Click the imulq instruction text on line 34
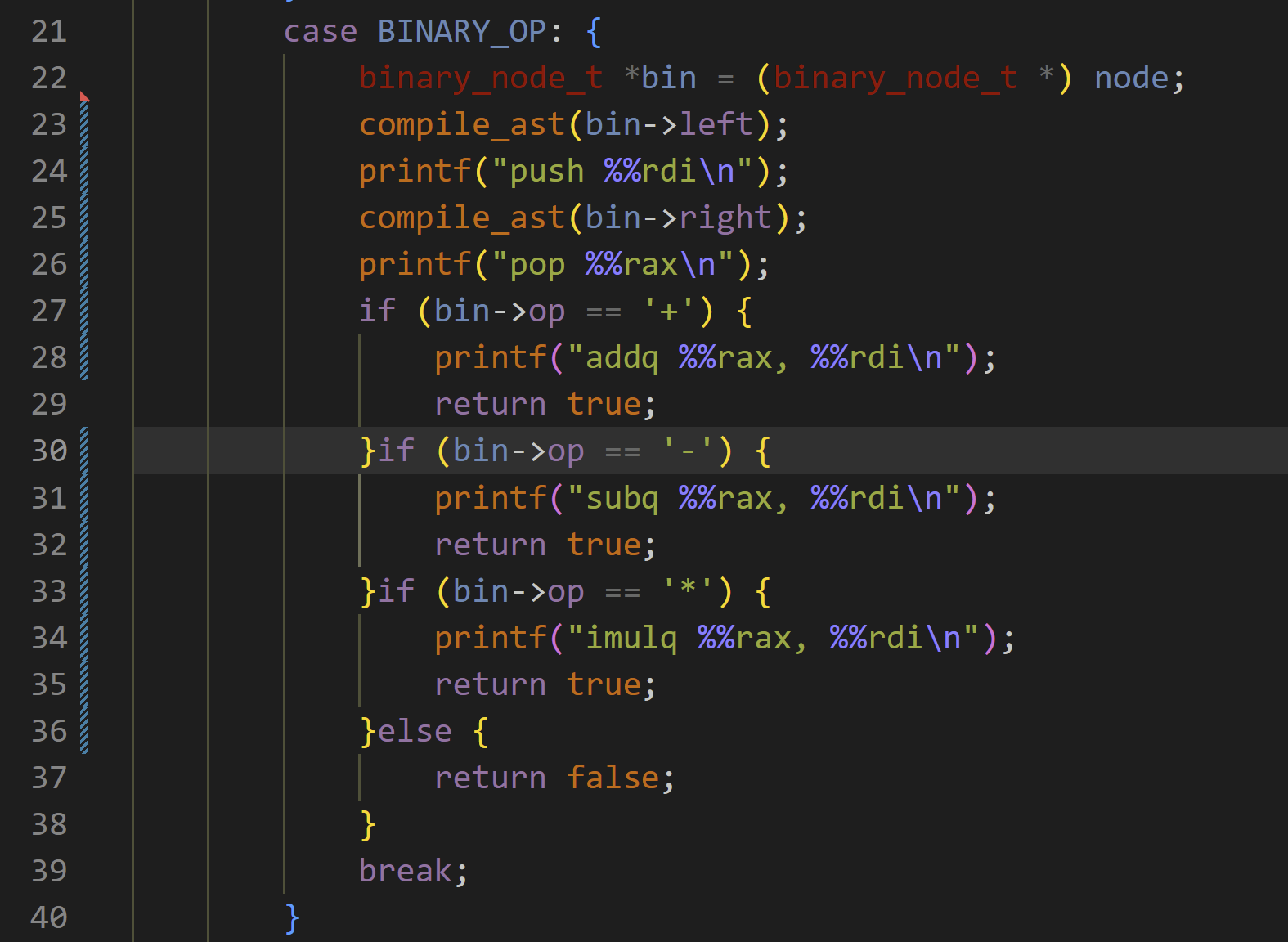The width and height of the screenshot is (1288, 942). click(631, 637)
